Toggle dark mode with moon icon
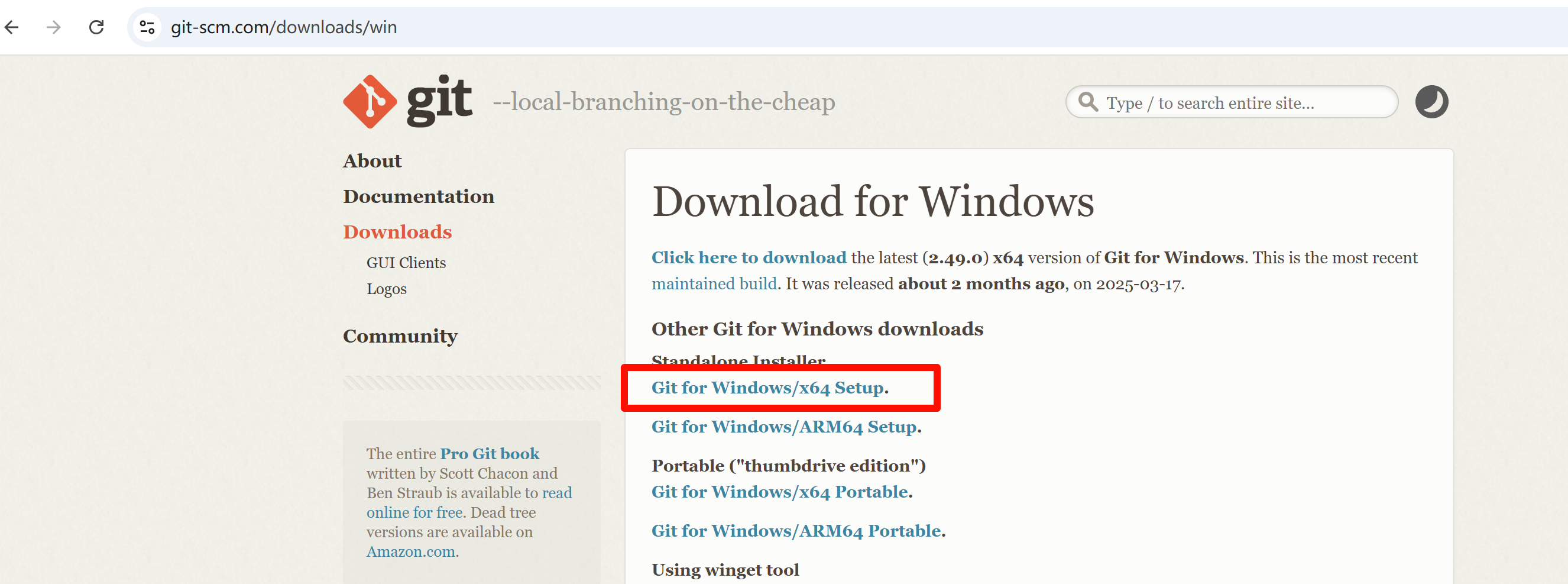This screenshot has width=1568, height=584. click(1431, 102)
